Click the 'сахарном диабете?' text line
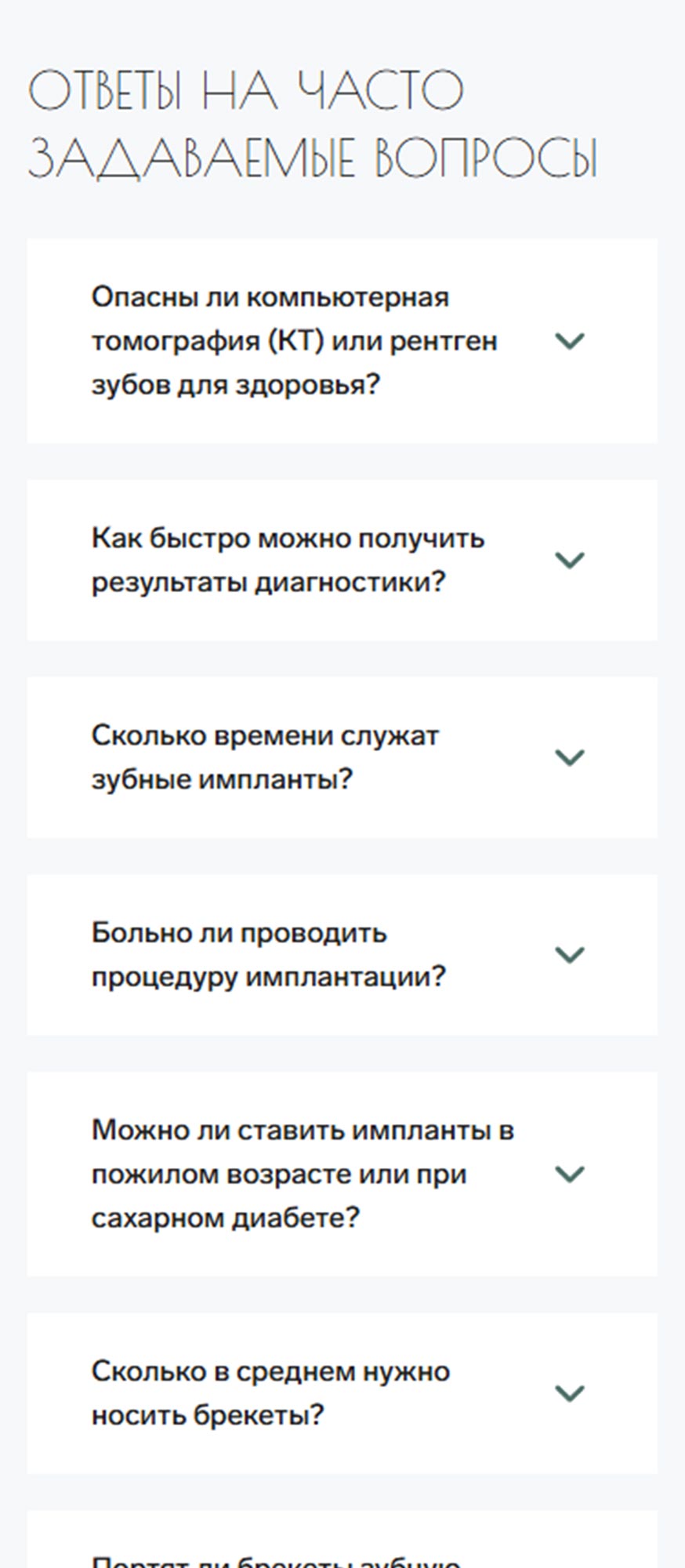Screen dimensions: 685x1568 pos(225,1218)
